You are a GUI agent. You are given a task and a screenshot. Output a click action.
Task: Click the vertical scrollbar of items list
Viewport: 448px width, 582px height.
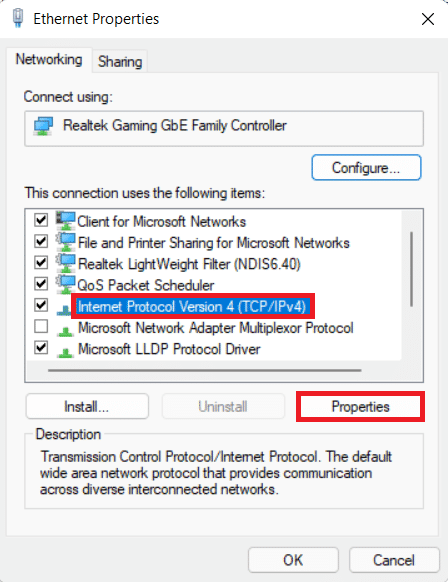[x=411, y=269]
